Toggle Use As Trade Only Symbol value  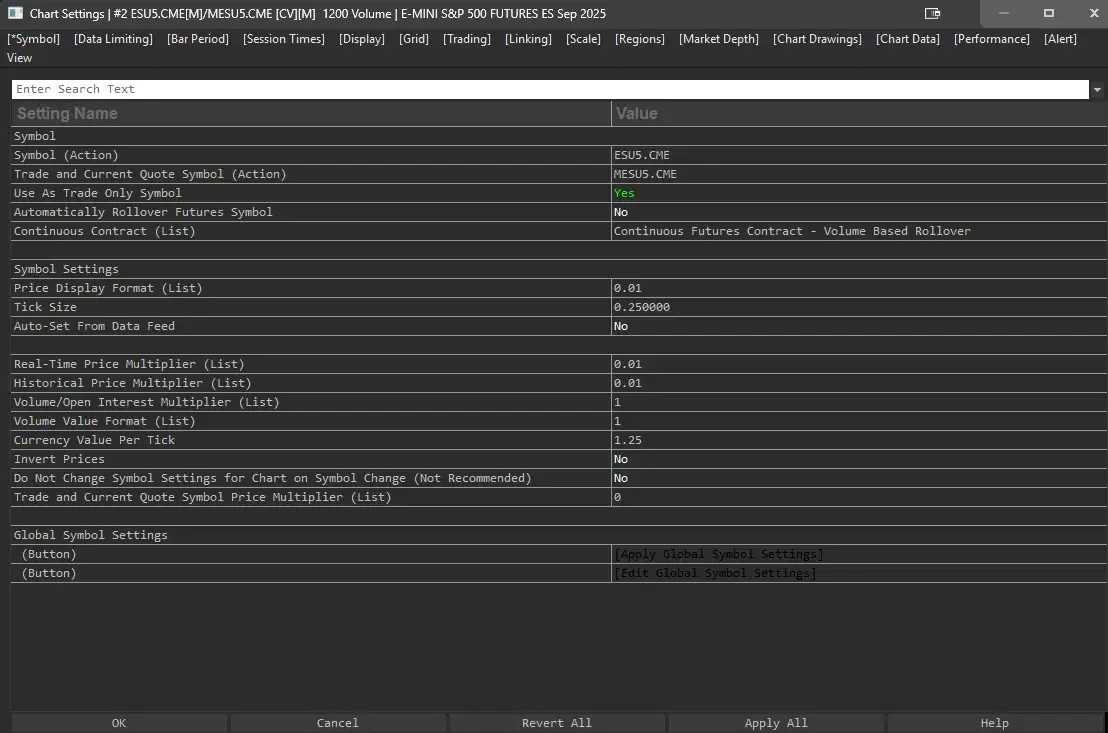tap(624, 193)
